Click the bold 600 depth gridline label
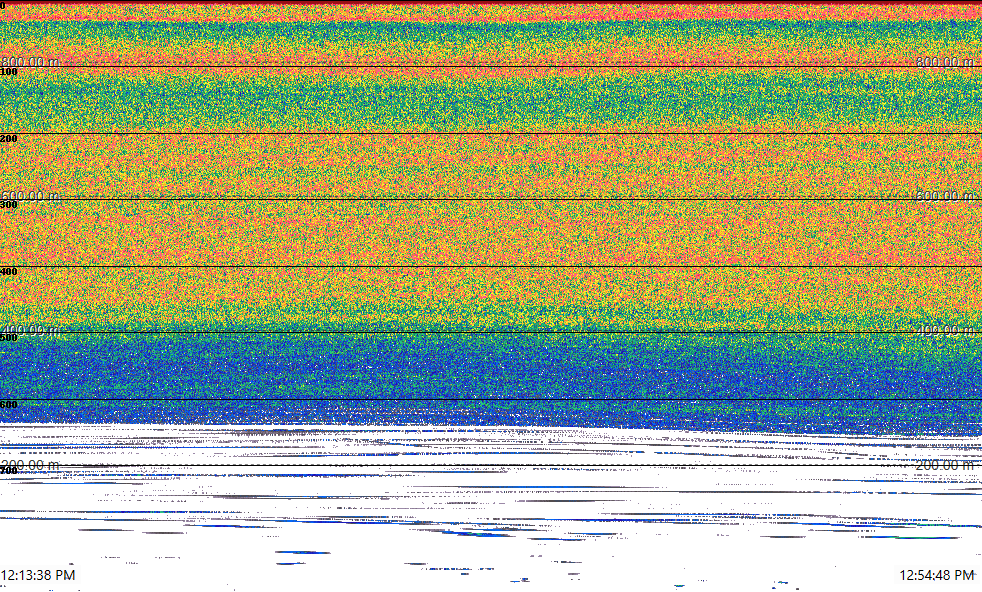This screenshot has width=982, height=592. point(9,405)
